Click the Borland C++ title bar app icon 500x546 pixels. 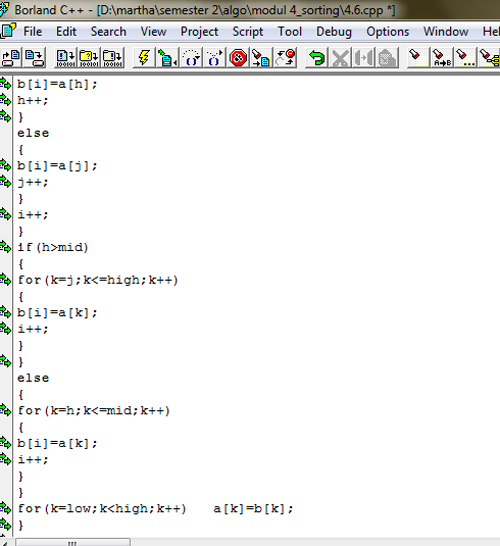pyautogui.click(x=3, y=9)
